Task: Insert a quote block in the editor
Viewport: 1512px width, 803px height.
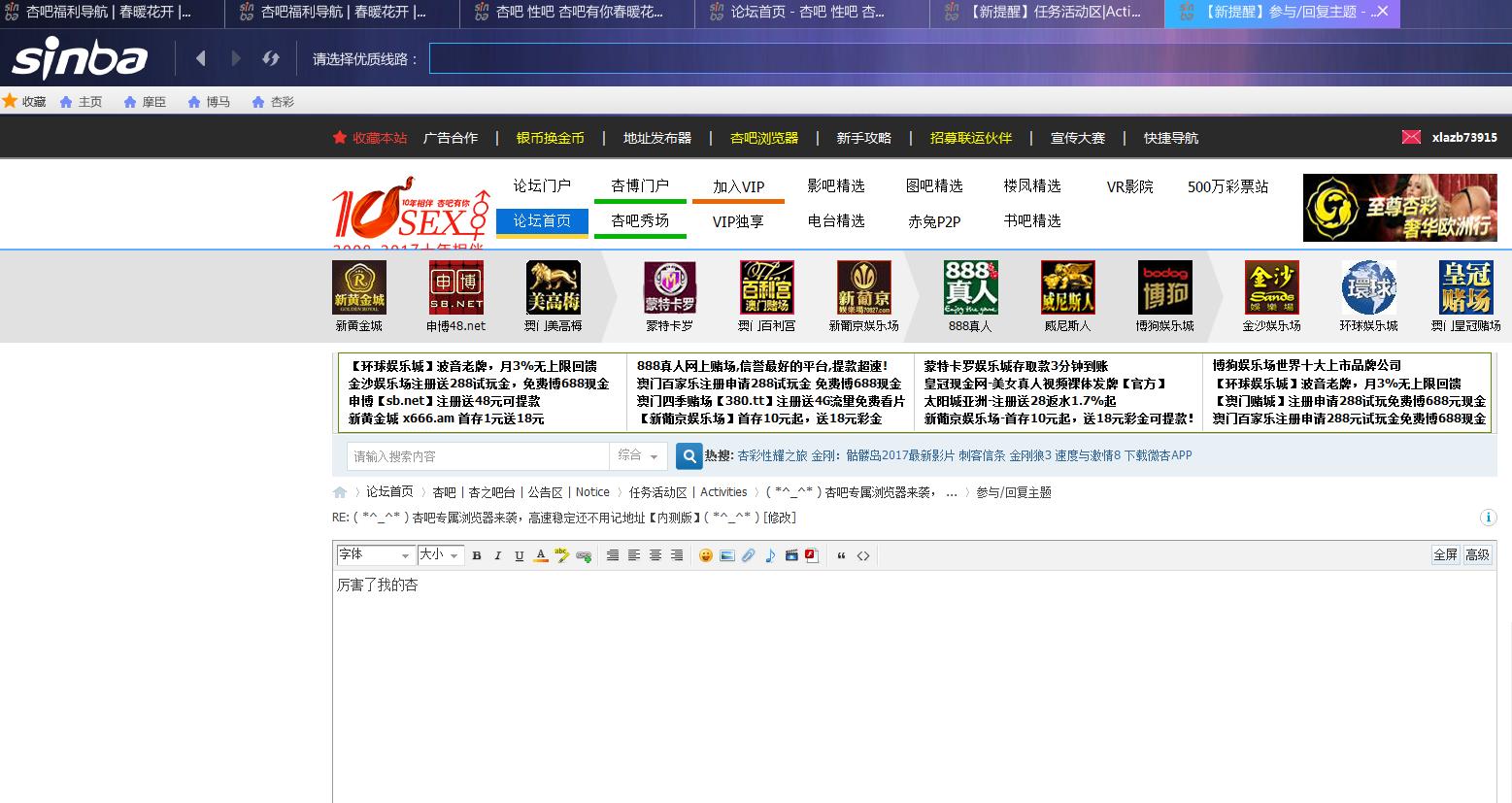Action: click(x=841, y=555)
